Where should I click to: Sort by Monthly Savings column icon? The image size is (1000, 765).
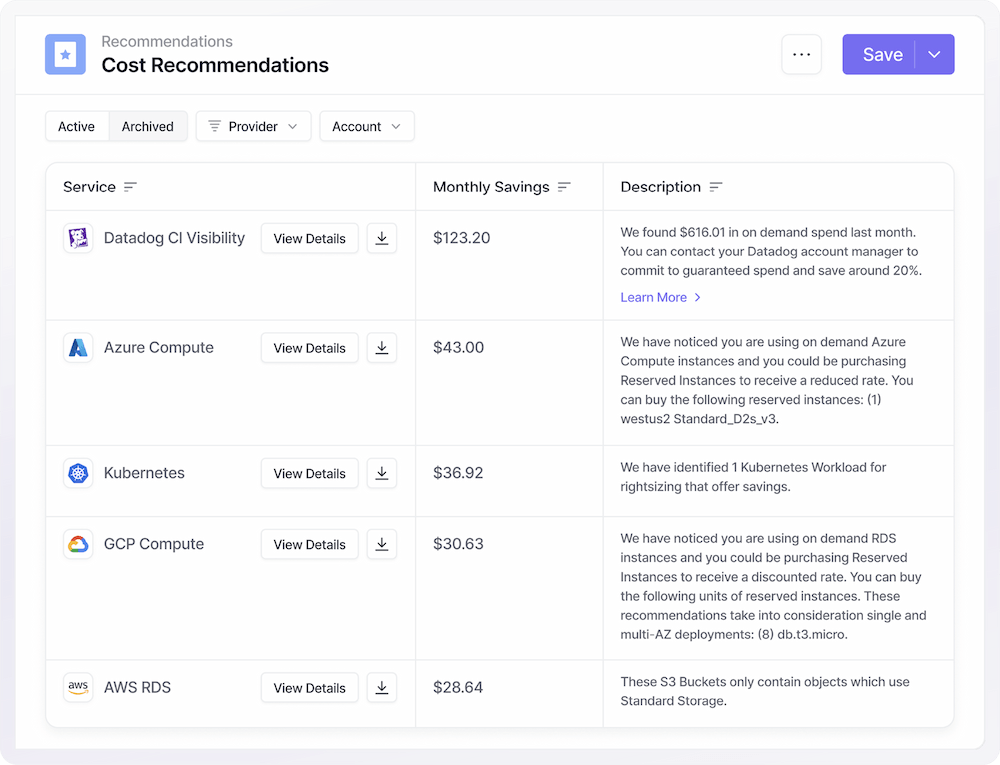[x=564, y=187]
